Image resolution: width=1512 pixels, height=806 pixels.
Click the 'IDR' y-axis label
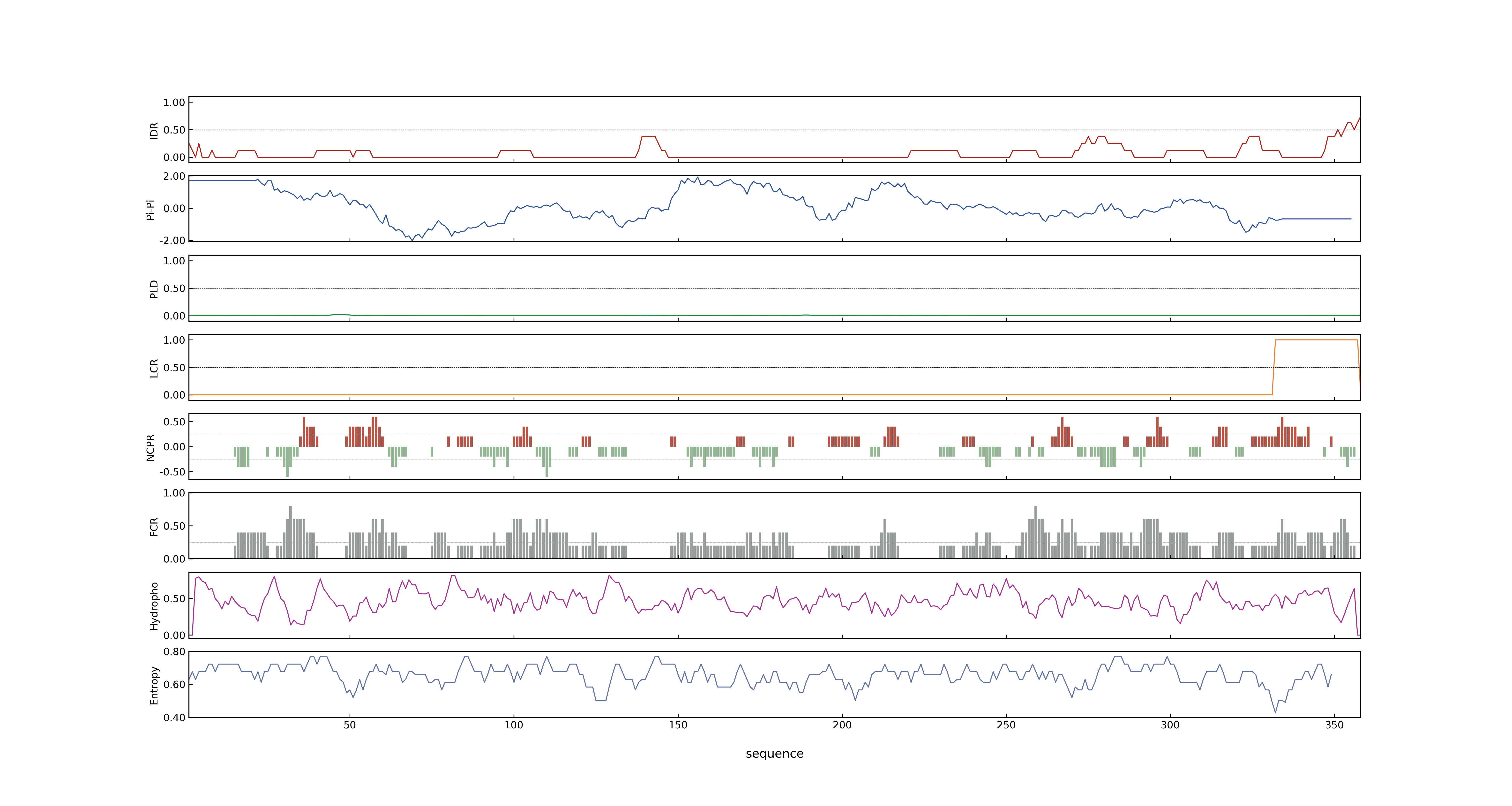click(x=154, y=130)
